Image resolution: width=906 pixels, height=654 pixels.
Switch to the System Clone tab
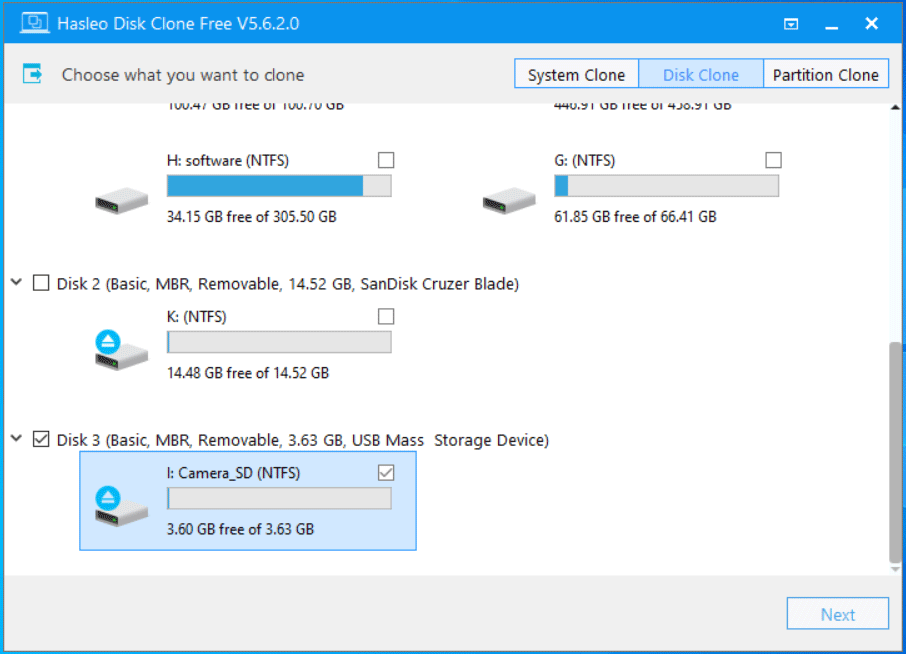[x=576, y=74]
